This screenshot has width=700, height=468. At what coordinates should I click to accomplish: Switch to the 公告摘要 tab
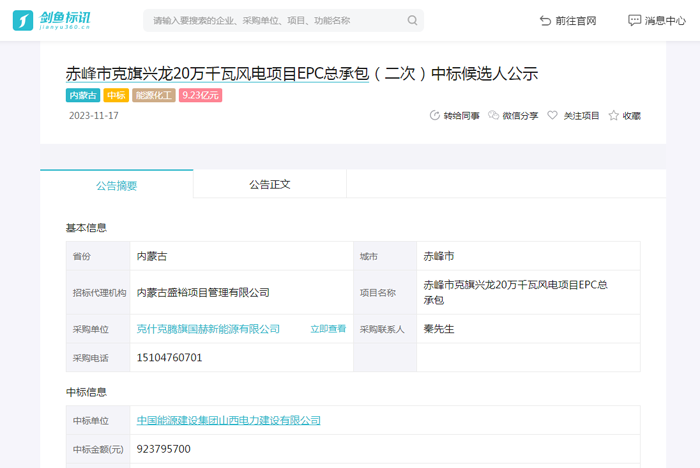[116, 185]
